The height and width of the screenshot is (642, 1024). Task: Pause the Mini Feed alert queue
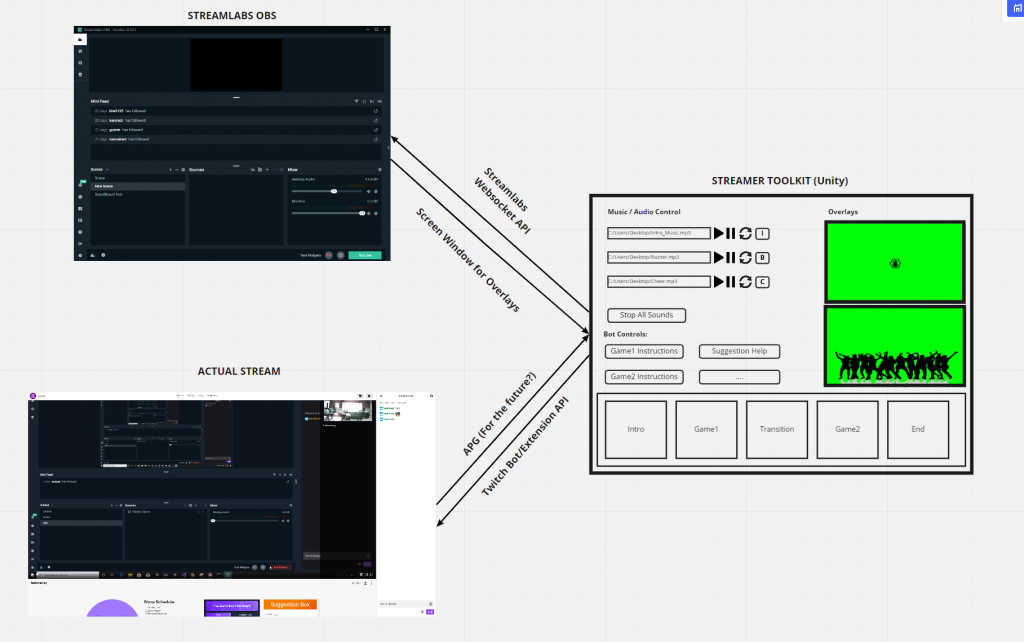(364, 101)
